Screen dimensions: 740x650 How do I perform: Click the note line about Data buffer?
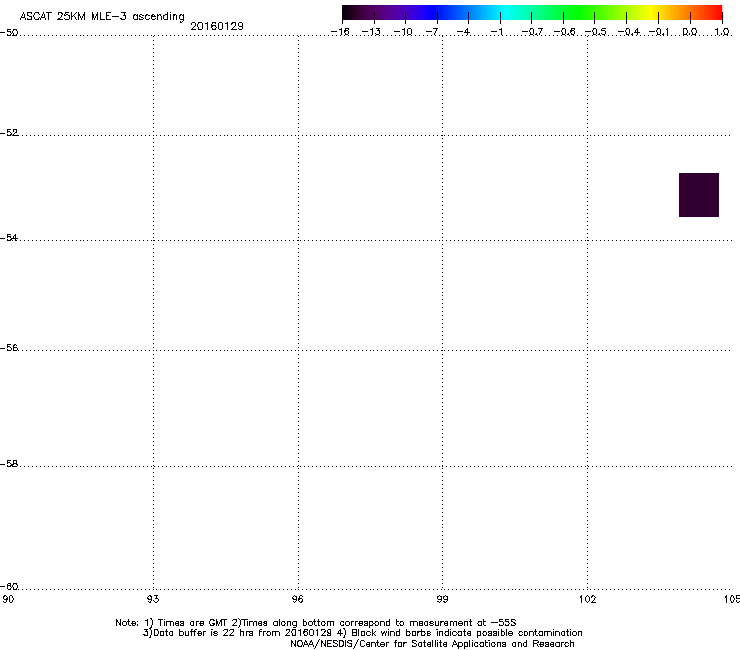(x=362, y=633)
